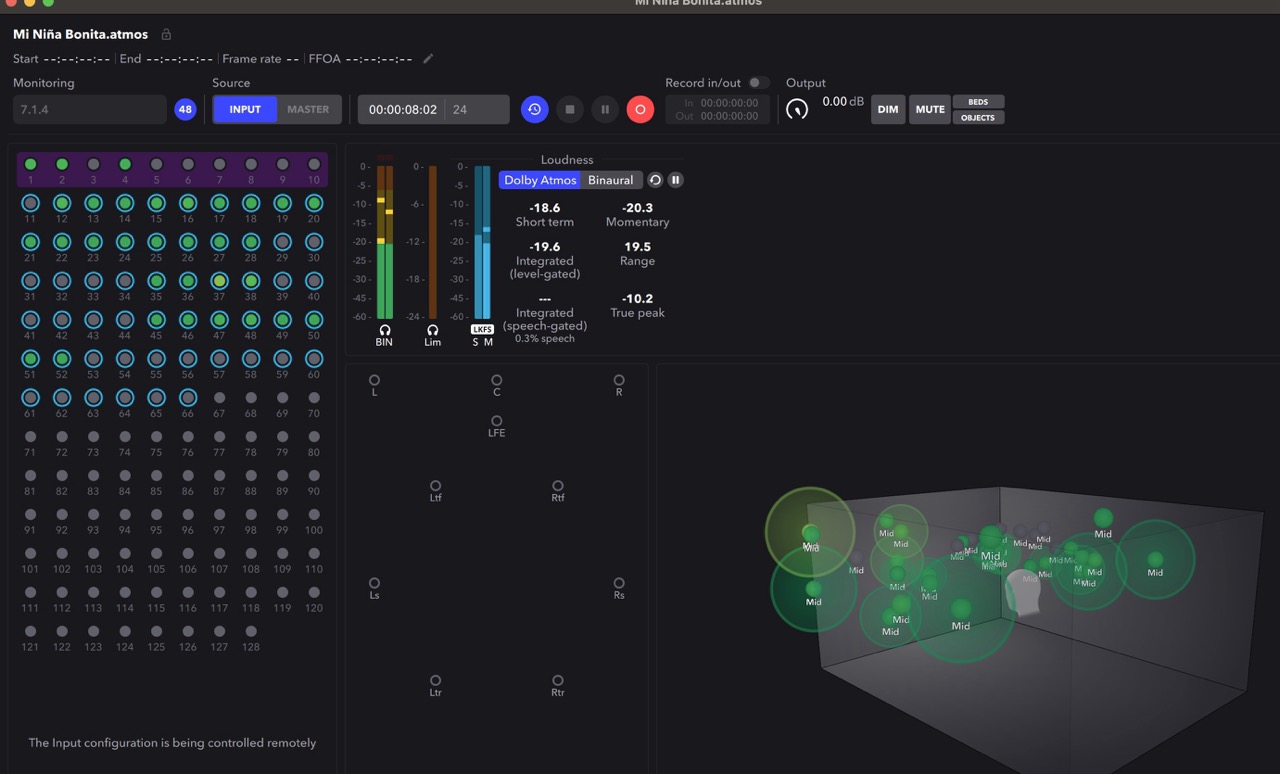Image resolution: width=1280 pixels, height=774 pixels.
Task: Pause playback with the pause button
Action: [x=605, y=109]
